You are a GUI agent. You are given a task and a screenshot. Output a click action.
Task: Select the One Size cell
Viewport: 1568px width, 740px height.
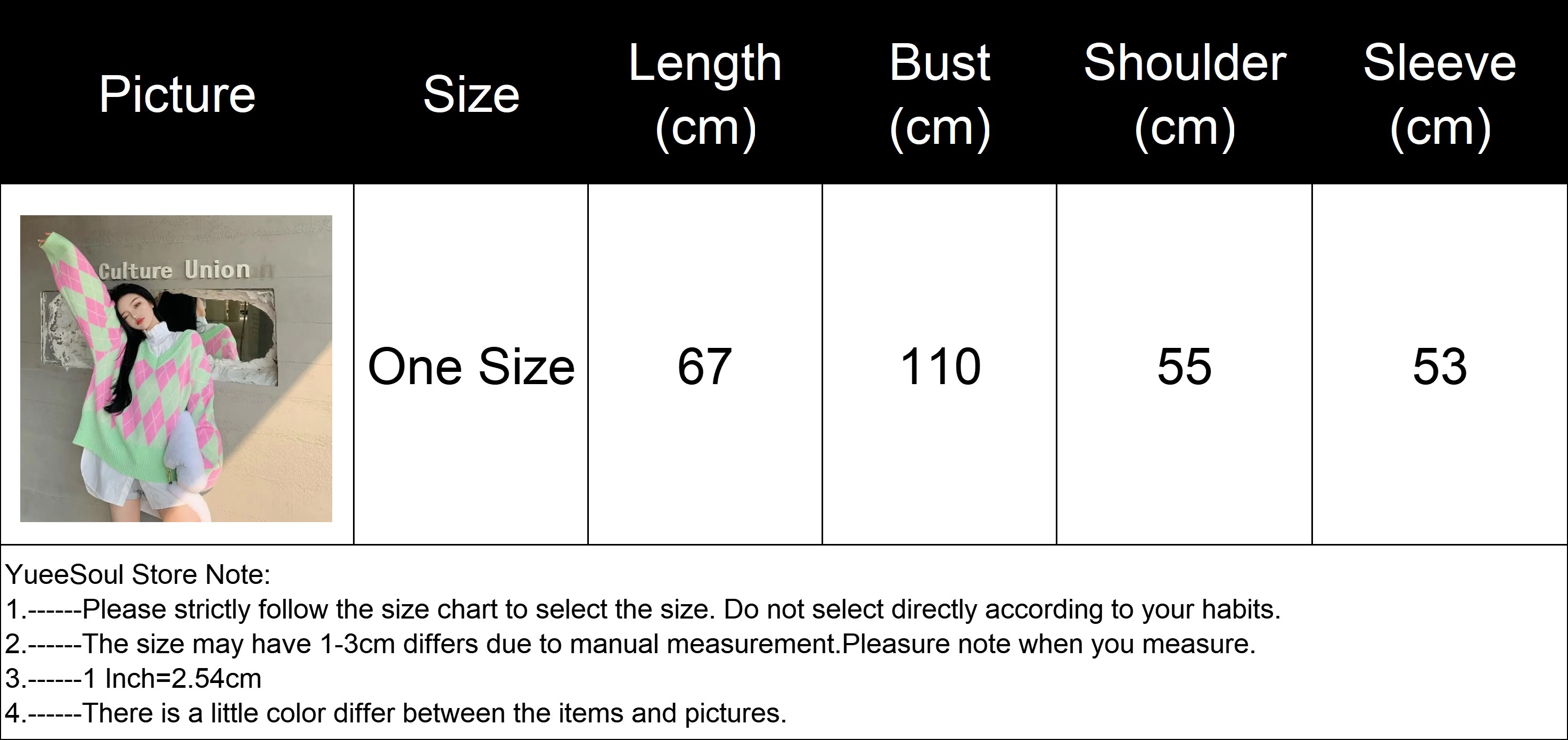tap(471, 367)
